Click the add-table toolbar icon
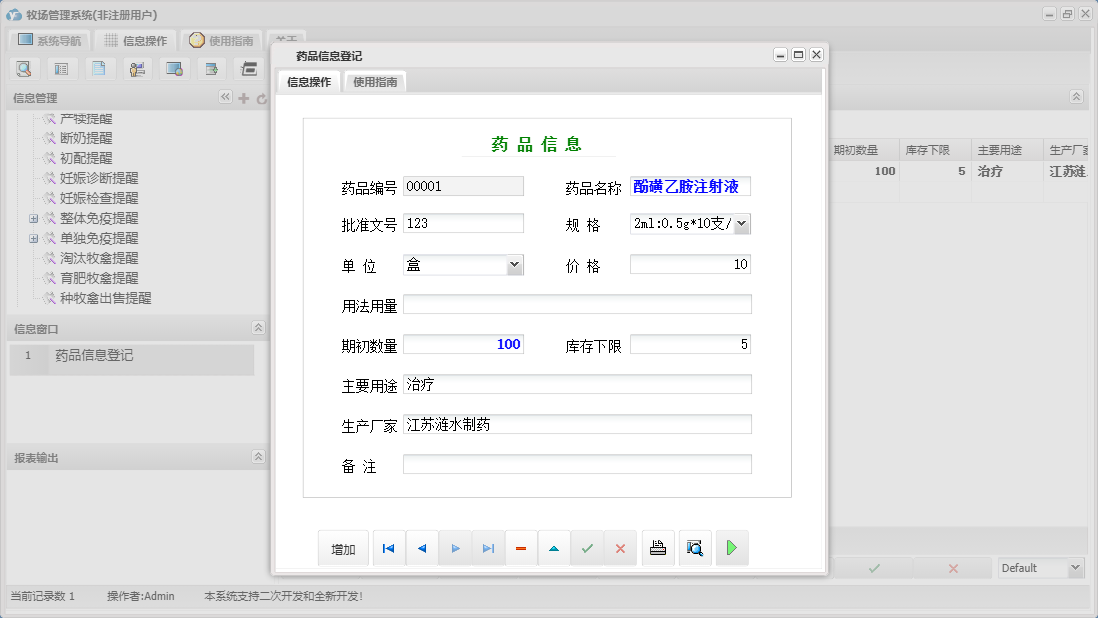Viewport: 1098px width, 618px height. tap(209, 68)
